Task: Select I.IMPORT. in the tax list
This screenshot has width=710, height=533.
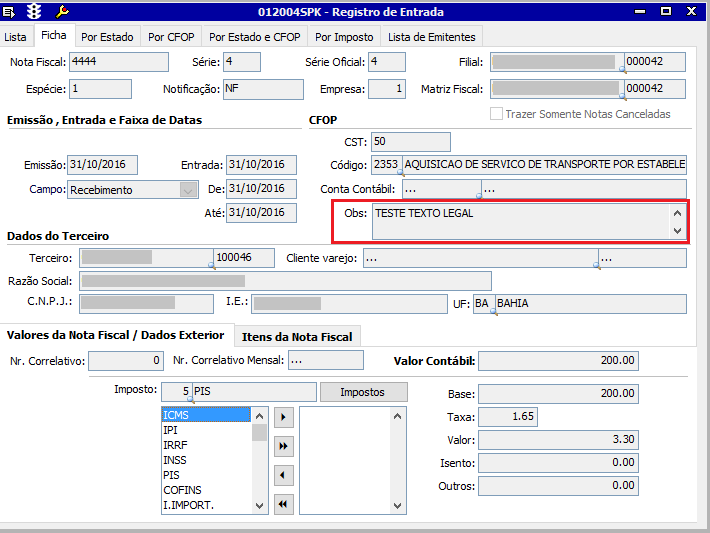Action: 206,505
